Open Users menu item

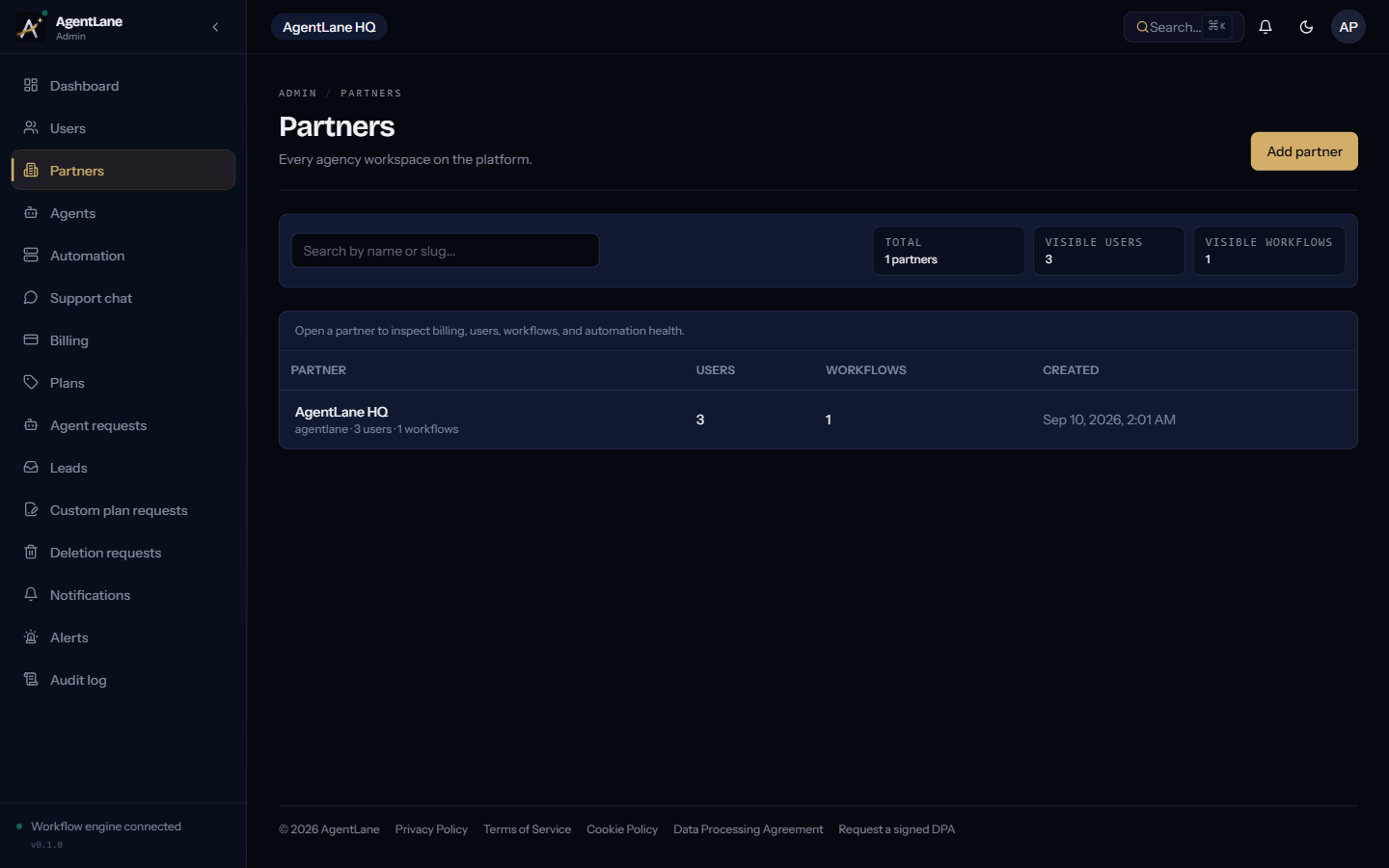[123, 128]
